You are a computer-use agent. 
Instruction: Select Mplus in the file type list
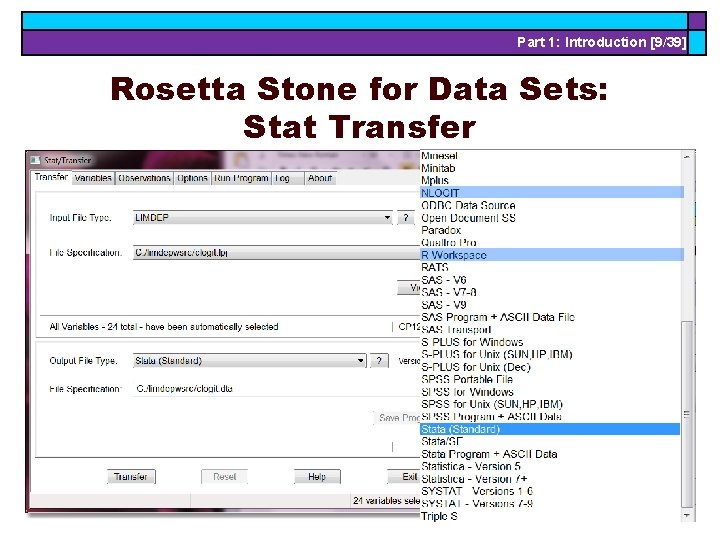point(551,180)
